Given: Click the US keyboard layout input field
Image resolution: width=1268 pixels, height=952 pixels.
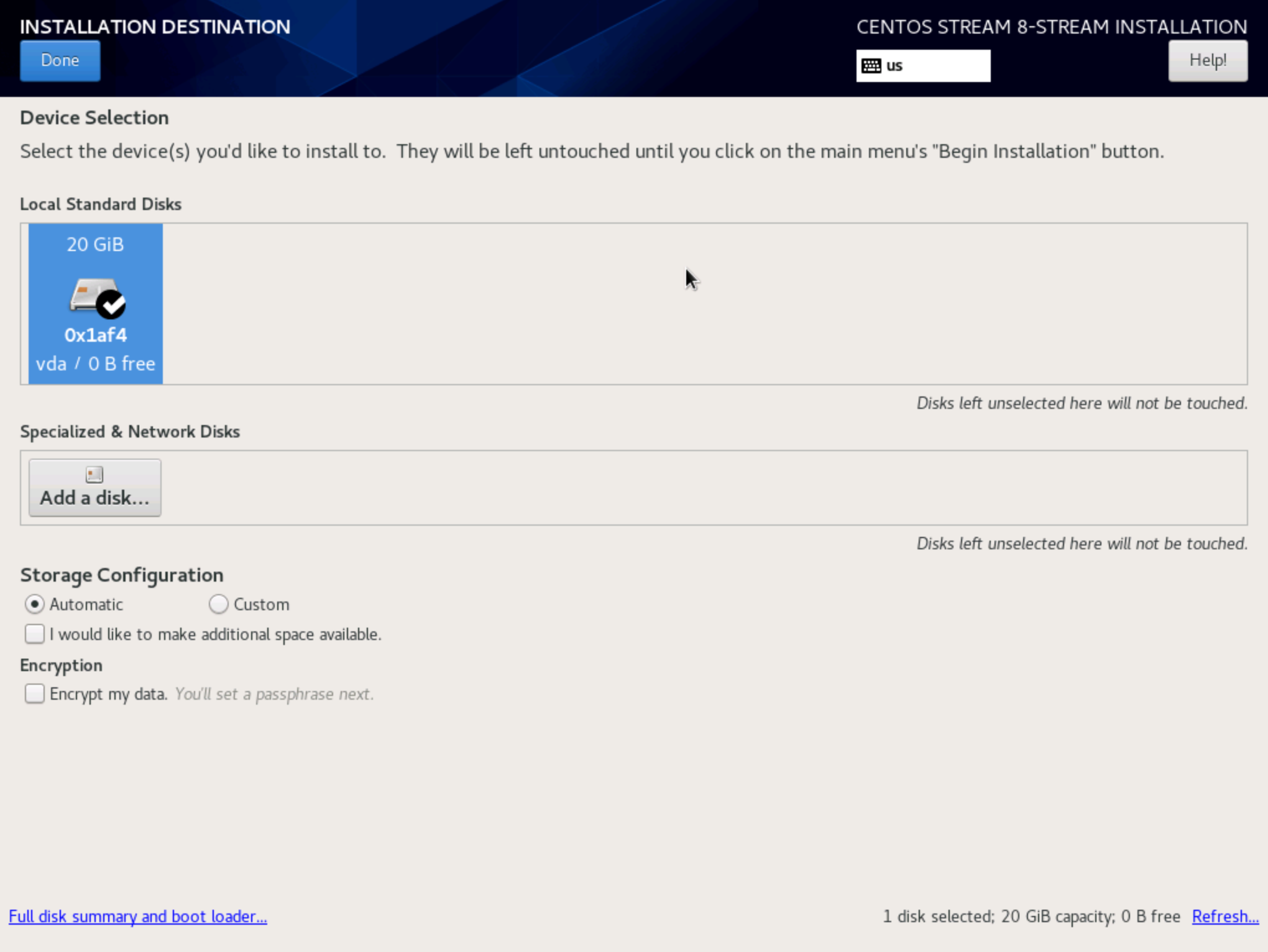Looking at the screenshot, I should 921,65.
